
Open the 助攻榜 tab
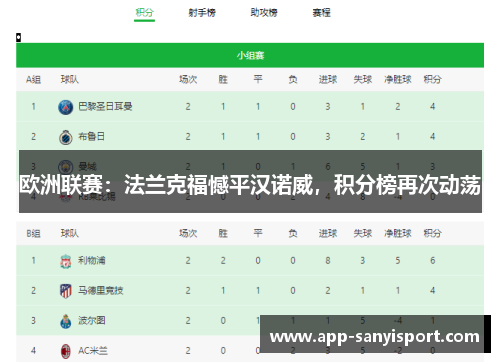[264, 13]
